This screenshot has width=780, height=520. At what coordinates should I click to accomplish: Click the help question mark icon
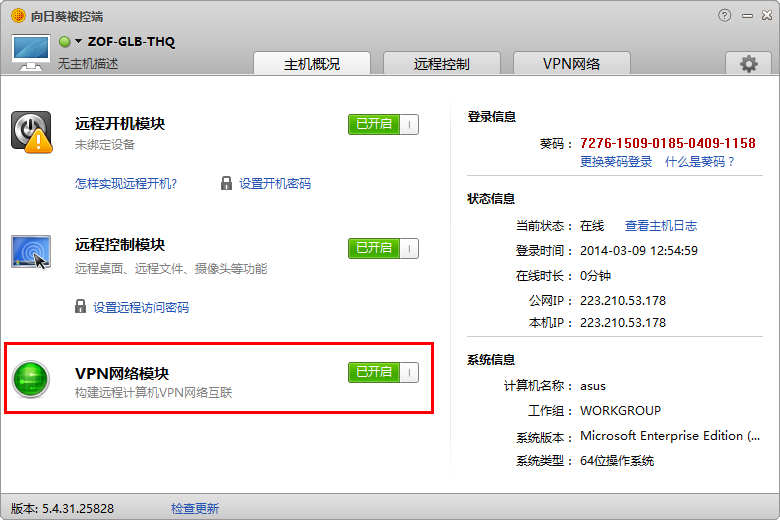pos(725,15)
